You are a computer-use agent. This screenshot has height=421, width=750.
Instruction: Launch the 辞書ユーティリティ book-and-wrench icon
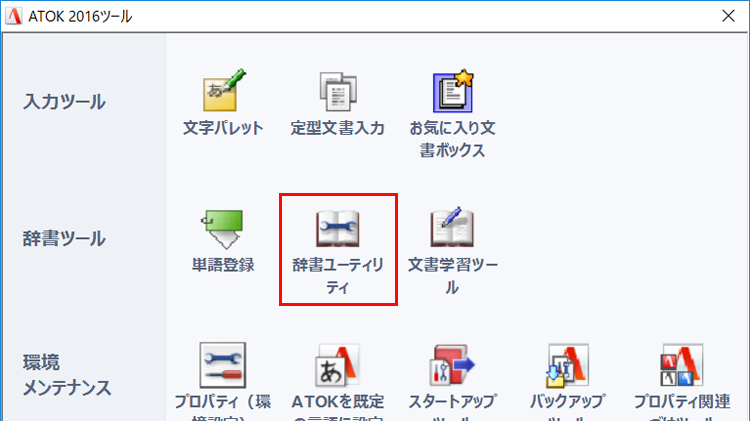(338, 229)
